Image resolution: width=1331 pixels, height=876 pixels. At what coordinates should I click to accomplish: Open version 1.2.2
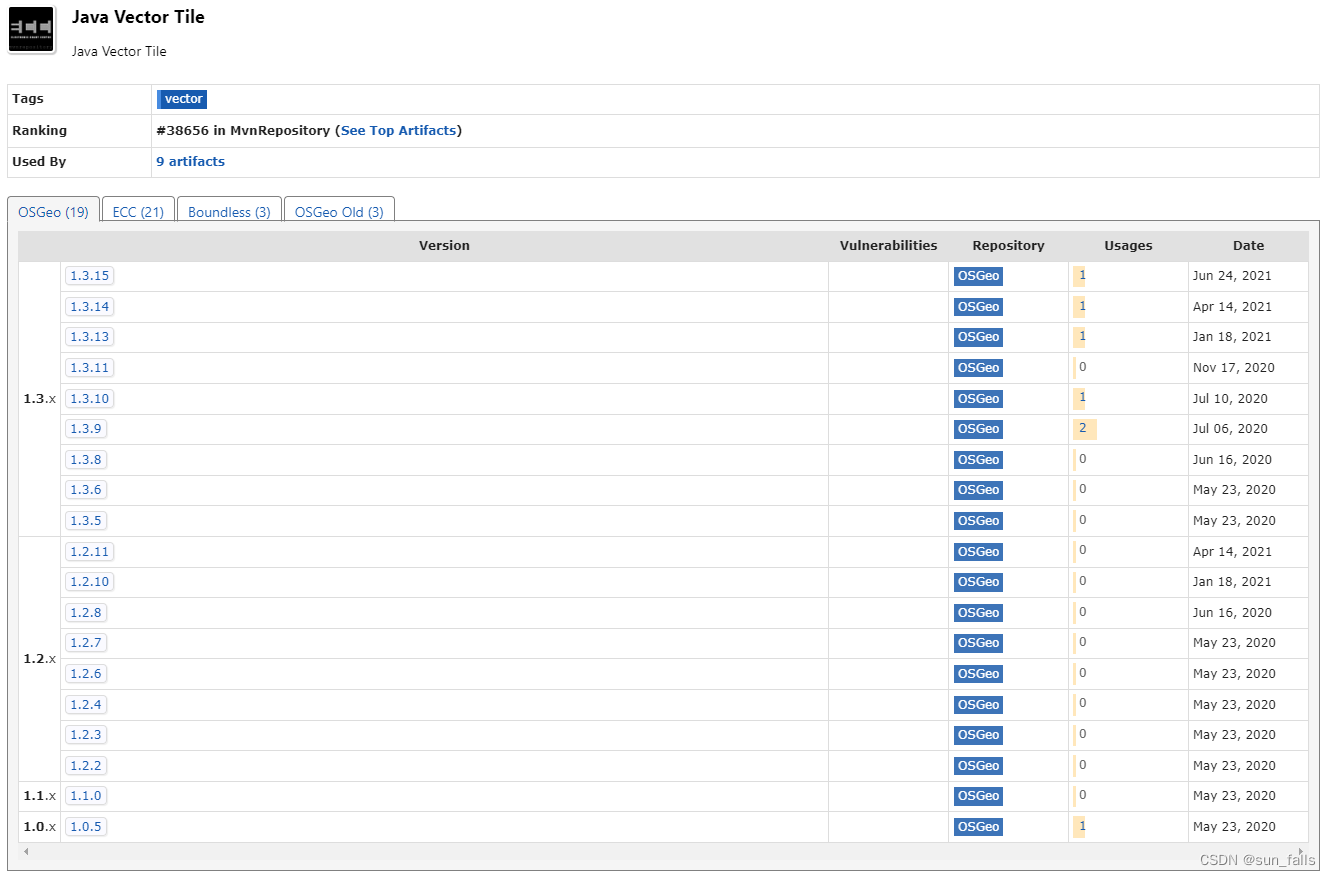point(86,765)
